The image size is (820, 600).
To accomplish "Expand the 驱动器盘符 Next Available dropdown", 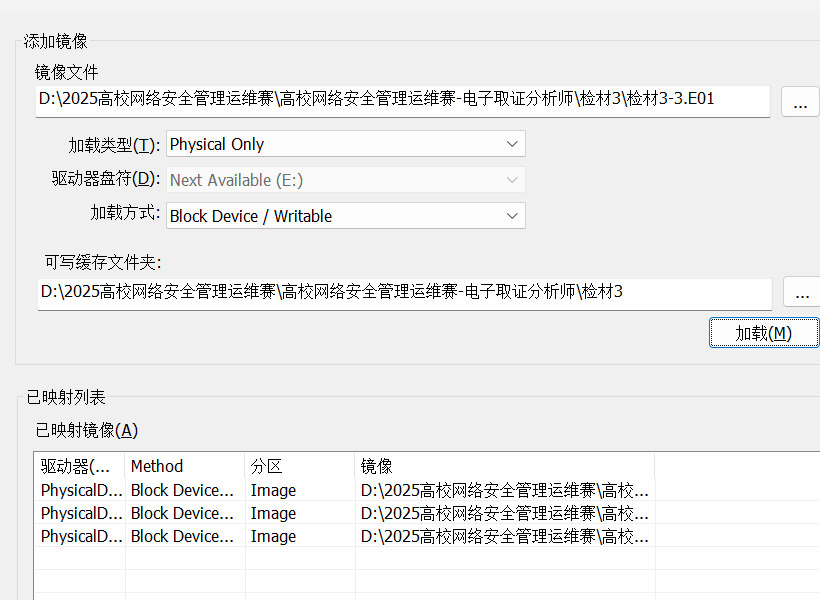I will coord(346,180).
